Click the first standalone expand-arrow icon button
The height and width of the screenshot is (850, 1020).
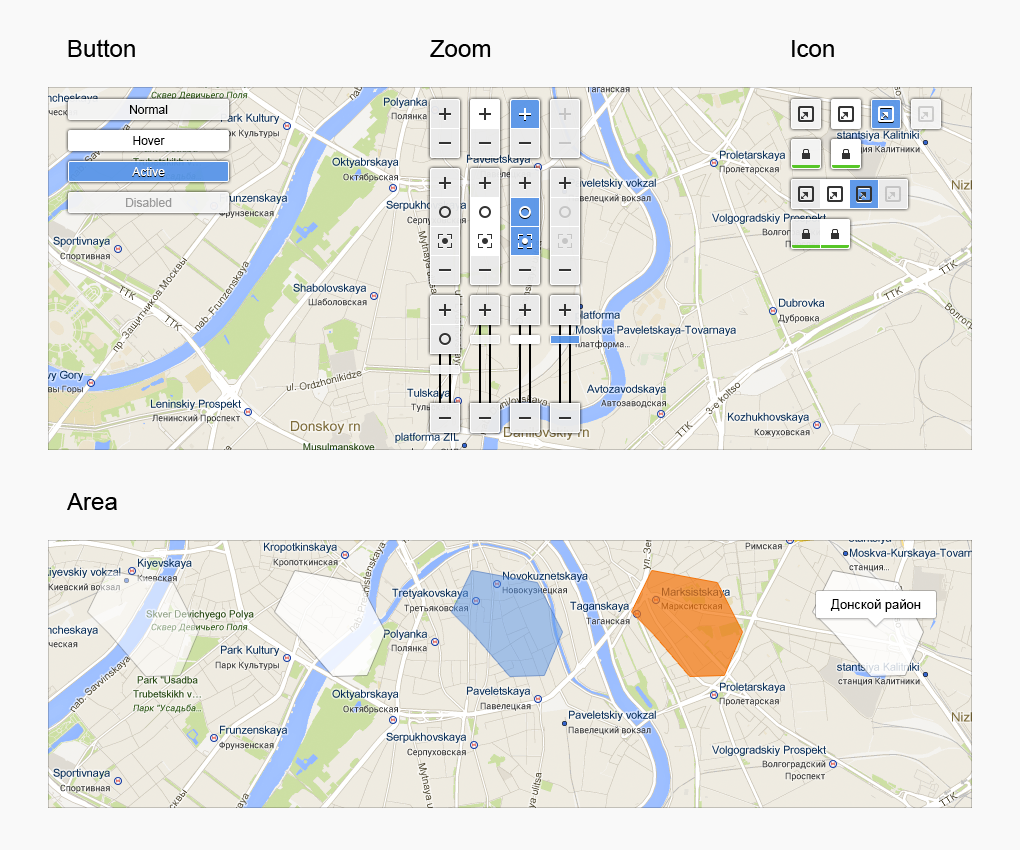click(805, 114)
